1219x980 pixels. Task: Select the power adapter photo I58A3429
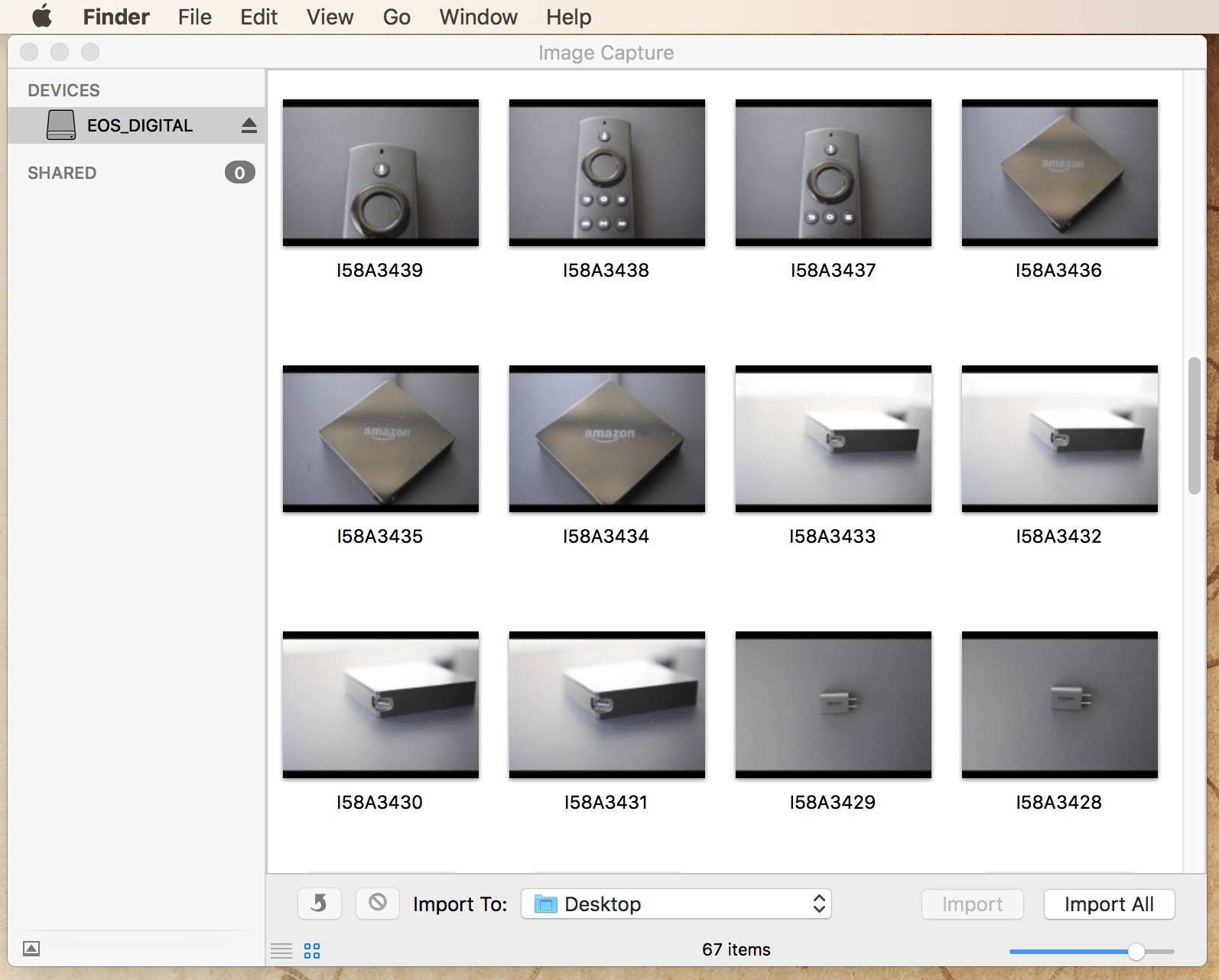pyautogui.click(x=834, y=705)
